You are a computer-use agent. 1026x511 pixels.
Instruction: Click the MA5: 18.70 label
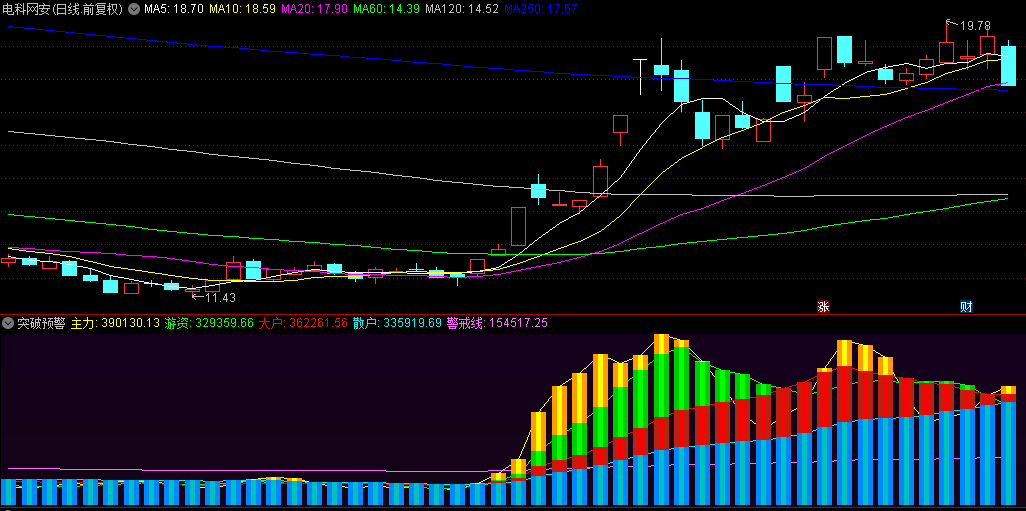tap(174, 9)
